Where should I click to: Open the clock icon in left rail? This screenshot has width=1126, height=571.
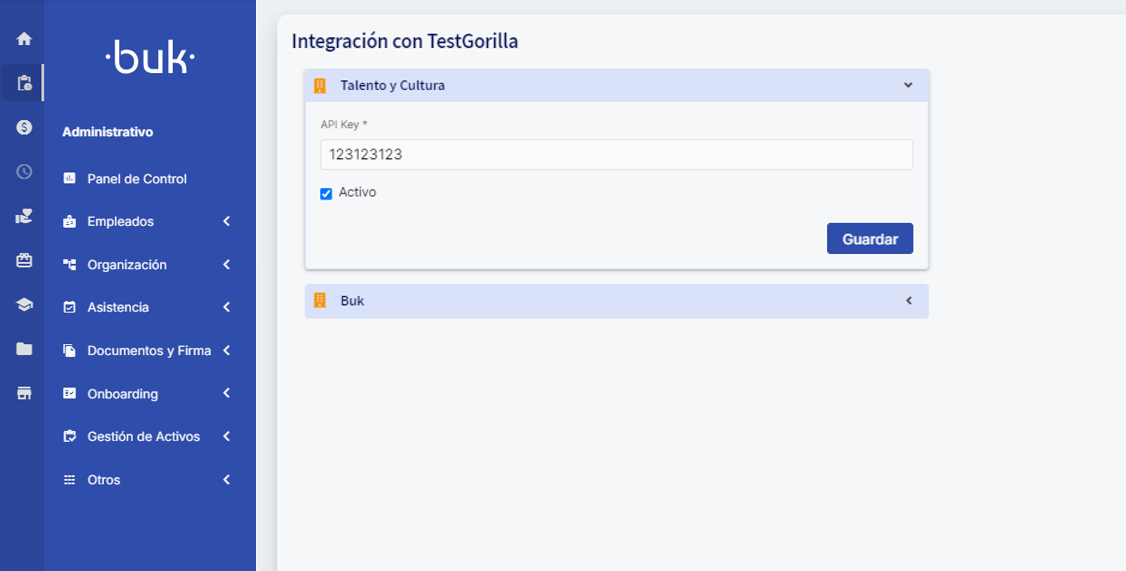tap(24, 172)
